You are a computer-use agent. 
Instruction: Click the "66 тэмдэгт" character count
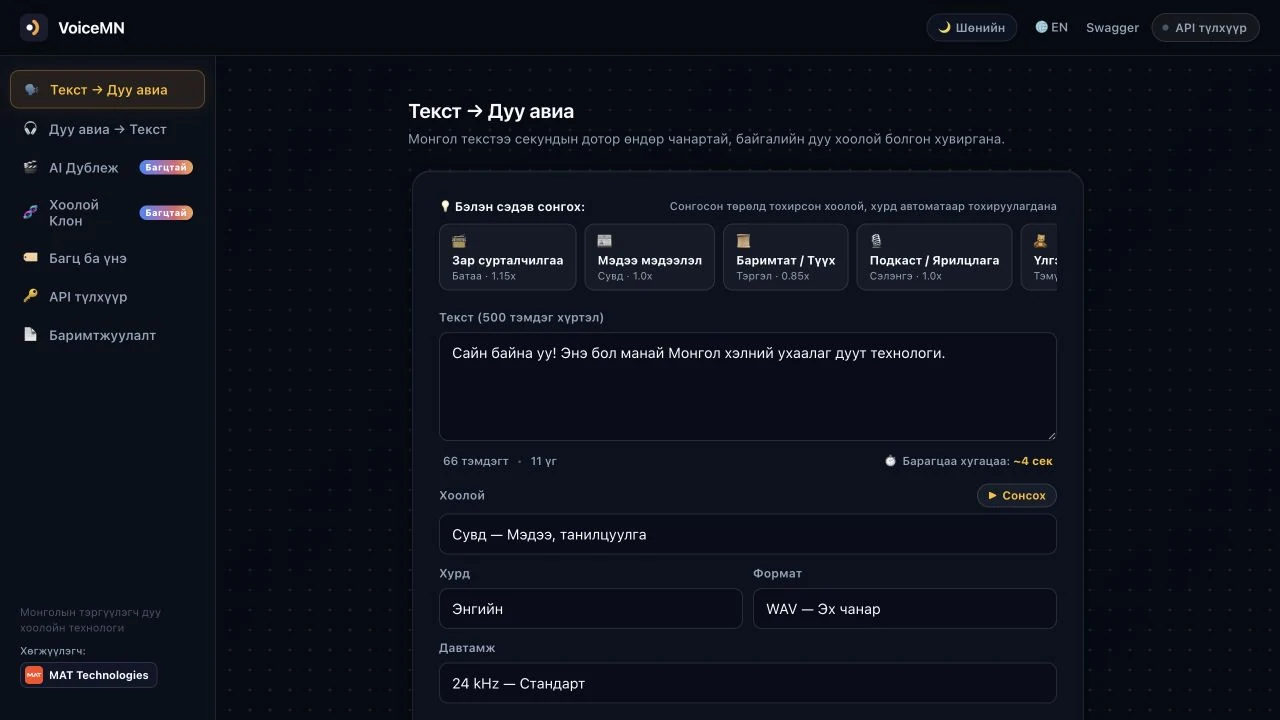tap(476, 462)
